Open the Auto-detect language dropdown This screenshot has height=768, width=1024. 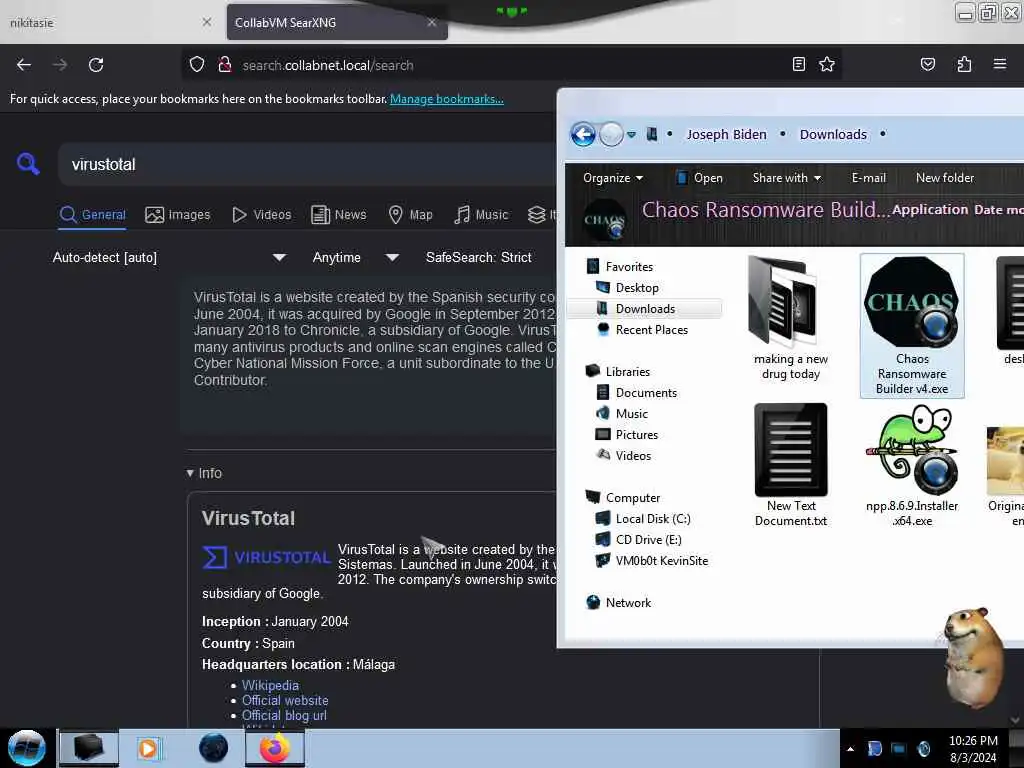[x=168, y=257]
